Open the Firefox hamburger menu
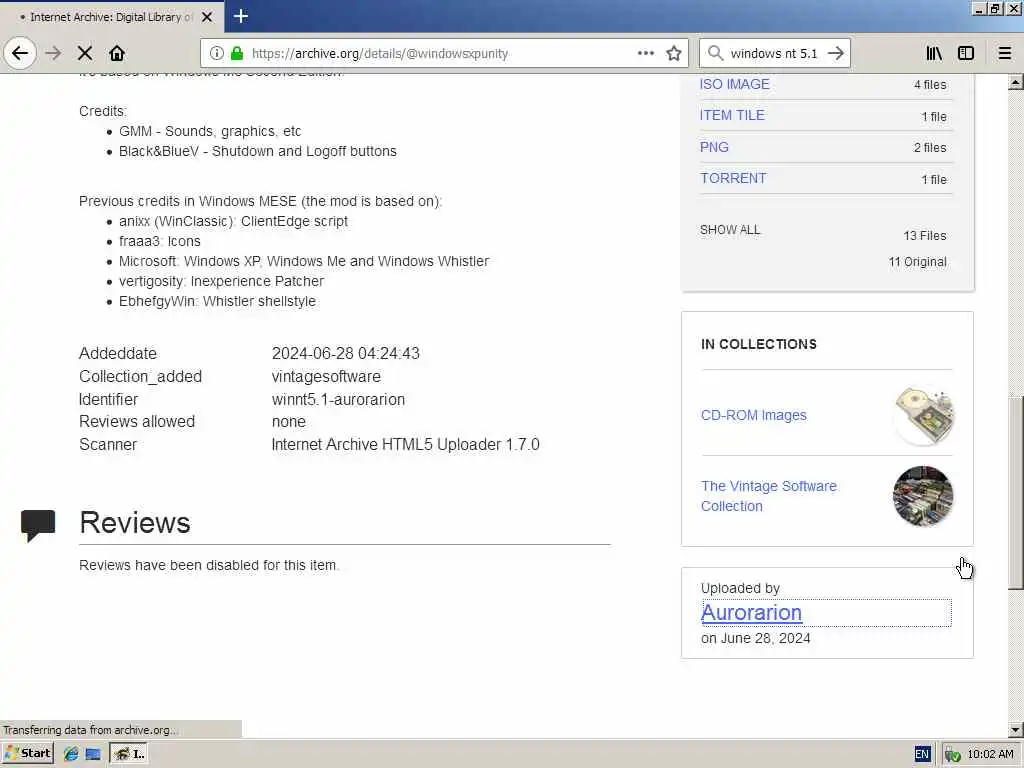Image resolution: width=1024 pixels, height=768 pixels. pos(1005,53)
